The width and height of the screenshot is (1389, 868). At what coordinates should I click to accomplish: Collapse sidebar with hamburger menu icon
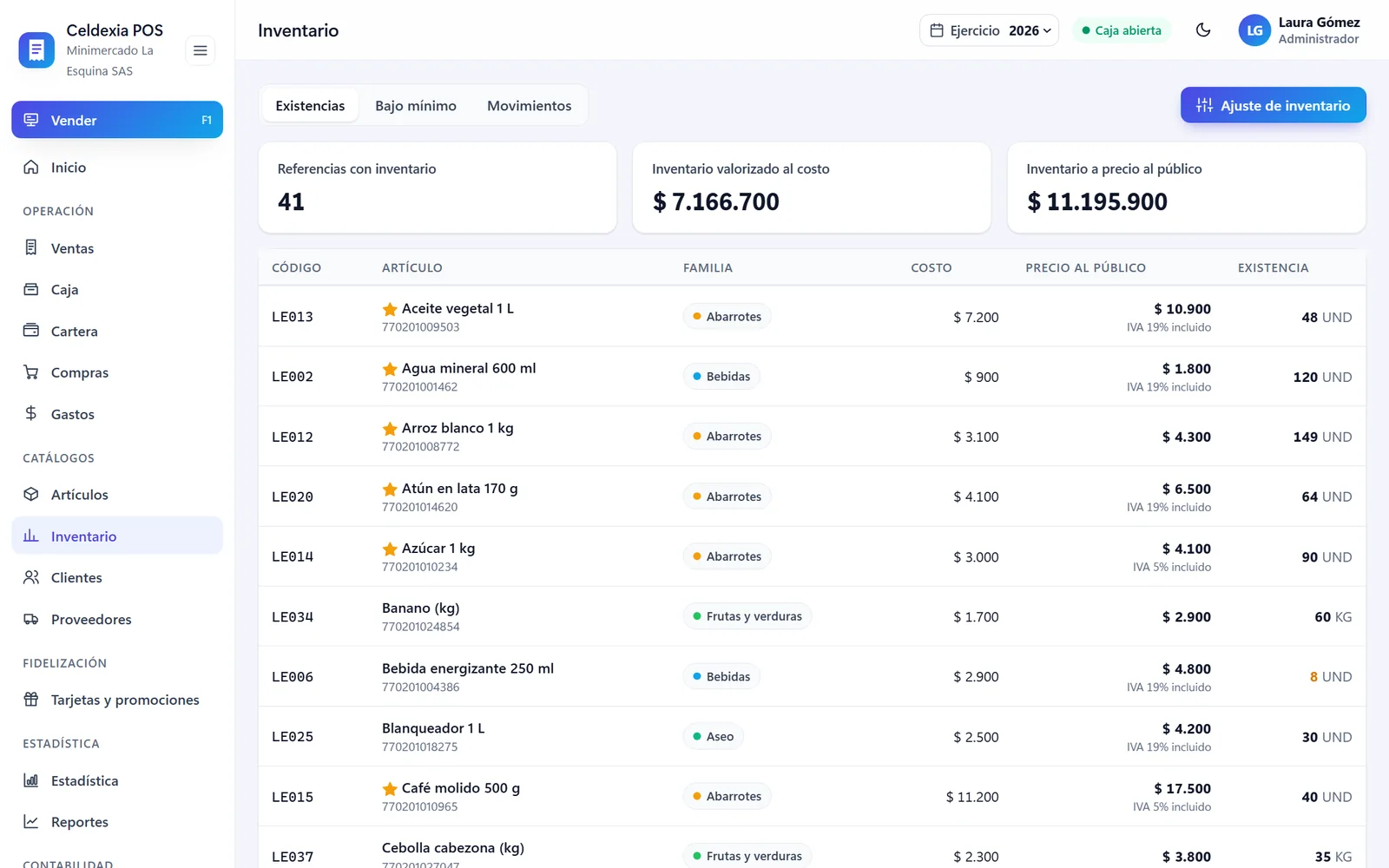coord(200,50)
